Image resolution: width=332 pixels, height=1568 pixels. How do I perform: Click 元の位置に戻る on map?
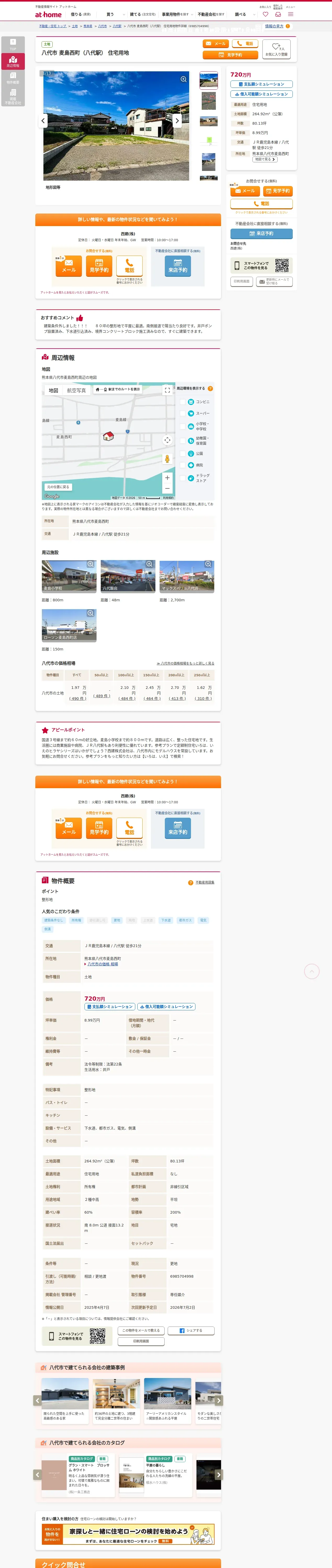tap(58, 487)
